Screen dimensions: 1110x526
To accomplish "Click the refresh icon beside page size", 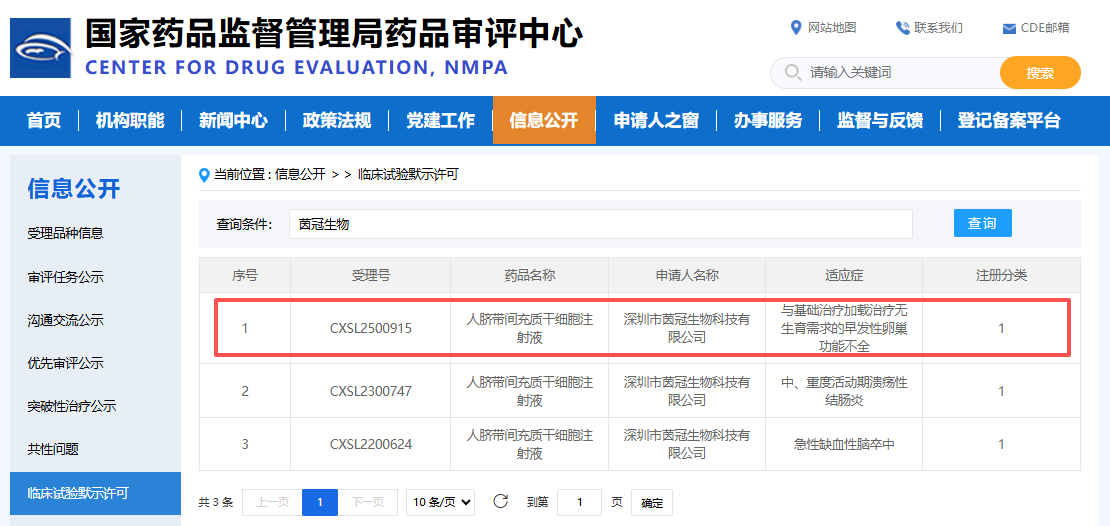I will (501, 501).
